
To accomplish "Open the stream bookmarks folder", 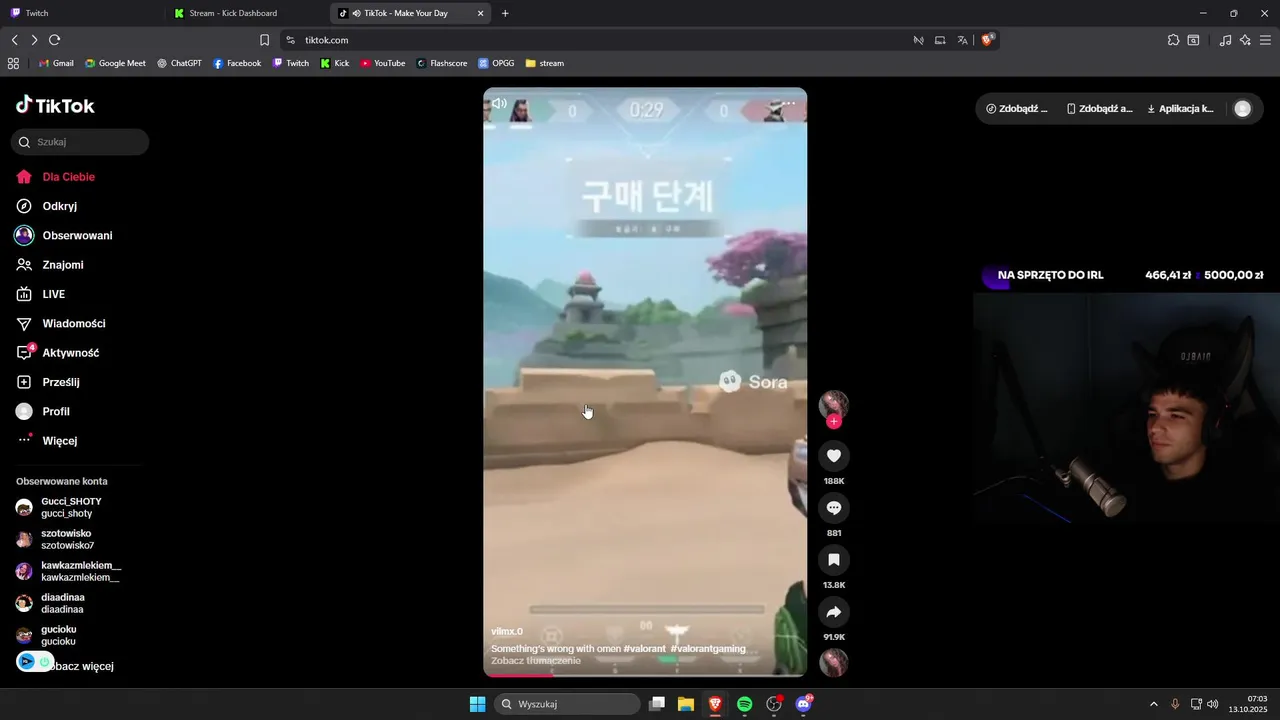I will 545,63.
